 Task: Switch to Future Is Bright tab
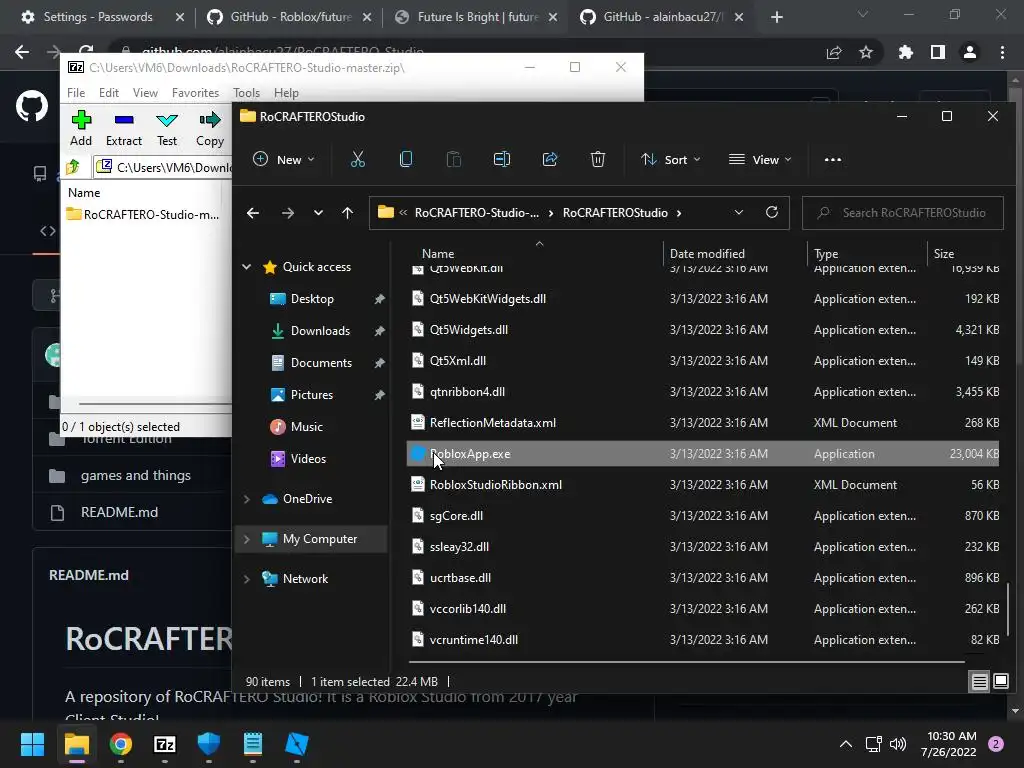pos(477,17)
